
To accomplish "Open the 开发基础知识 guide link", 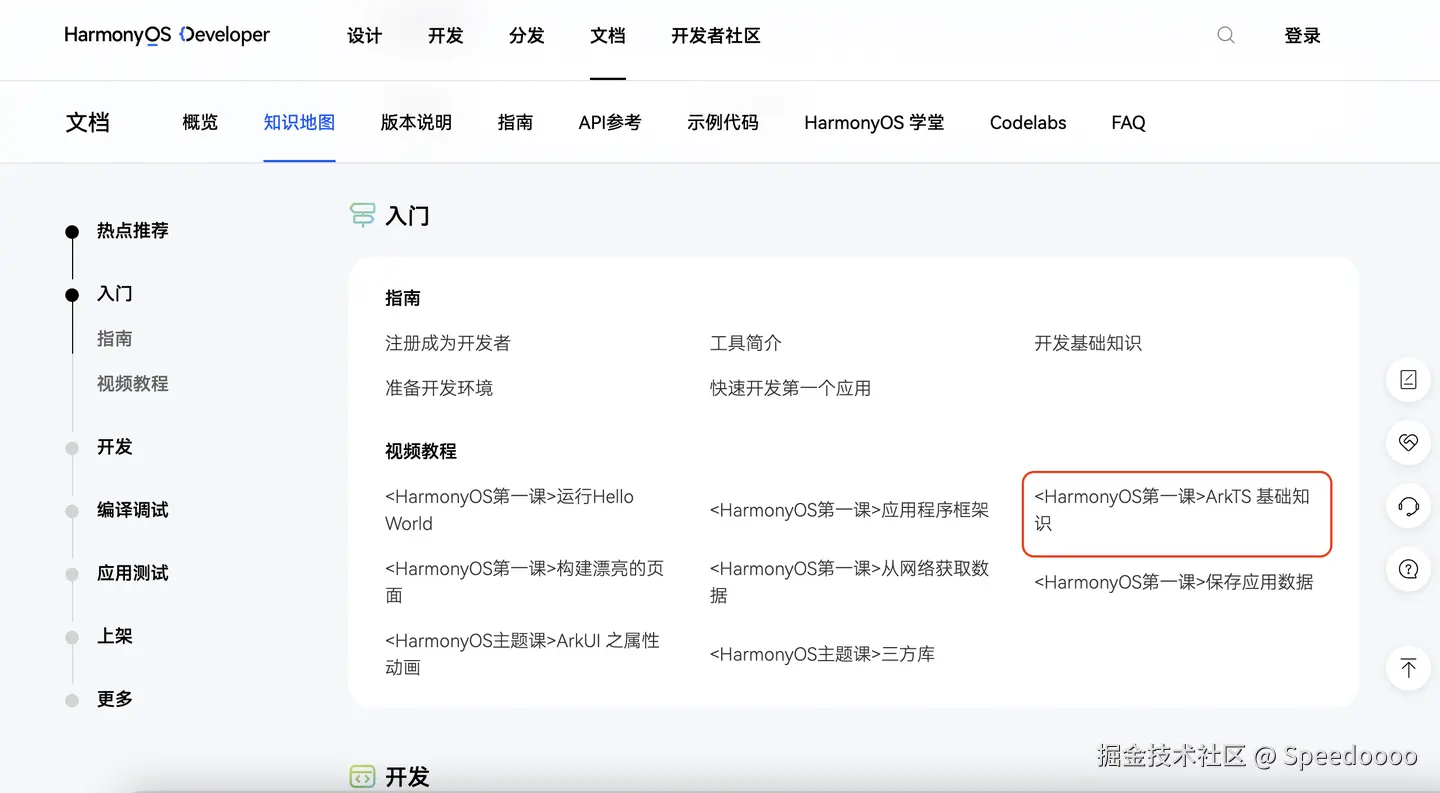I will click(x=1088, y=343).
